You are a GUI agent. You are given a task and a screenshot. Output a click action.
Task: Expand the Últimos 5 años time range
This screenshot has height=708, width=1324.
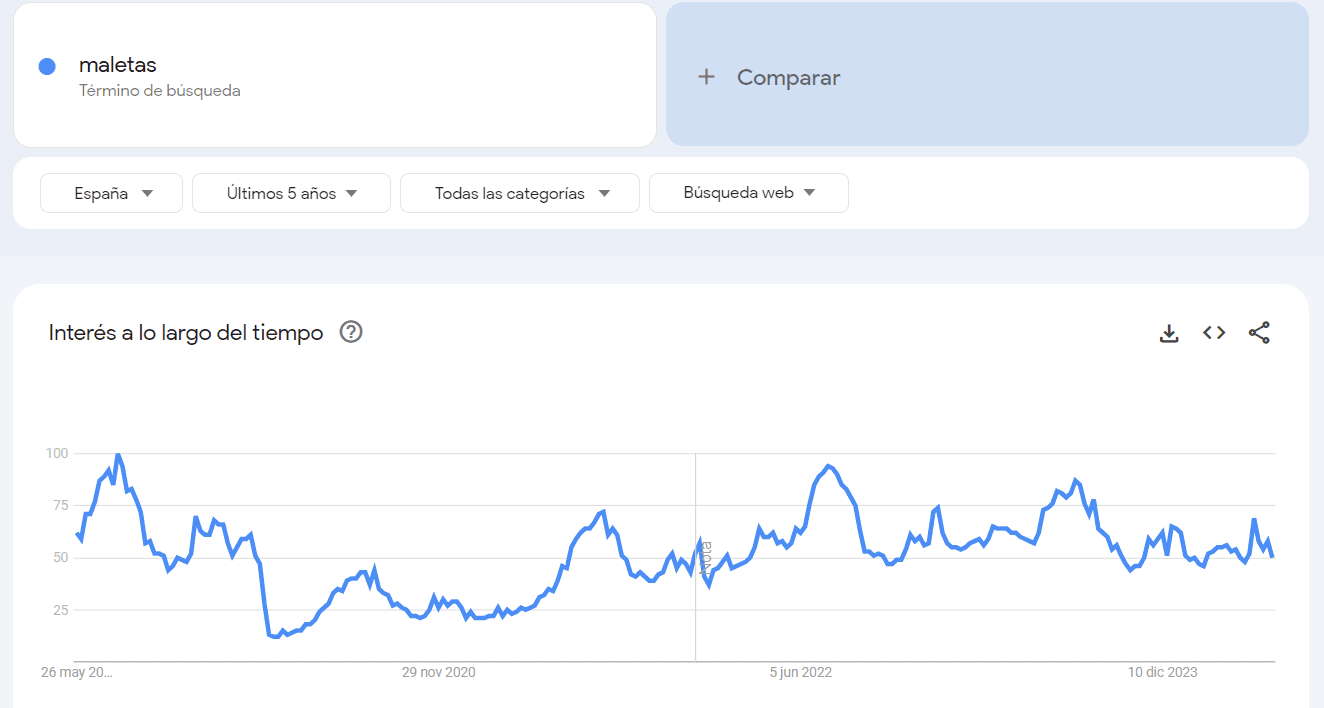click(291, 193)
